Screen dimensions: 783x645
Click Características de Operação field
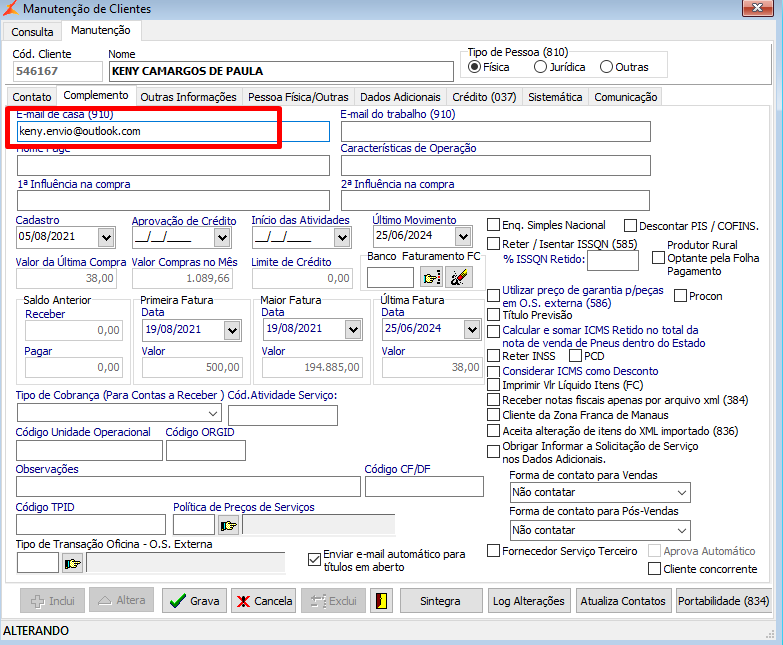click(x=495, y=165)
